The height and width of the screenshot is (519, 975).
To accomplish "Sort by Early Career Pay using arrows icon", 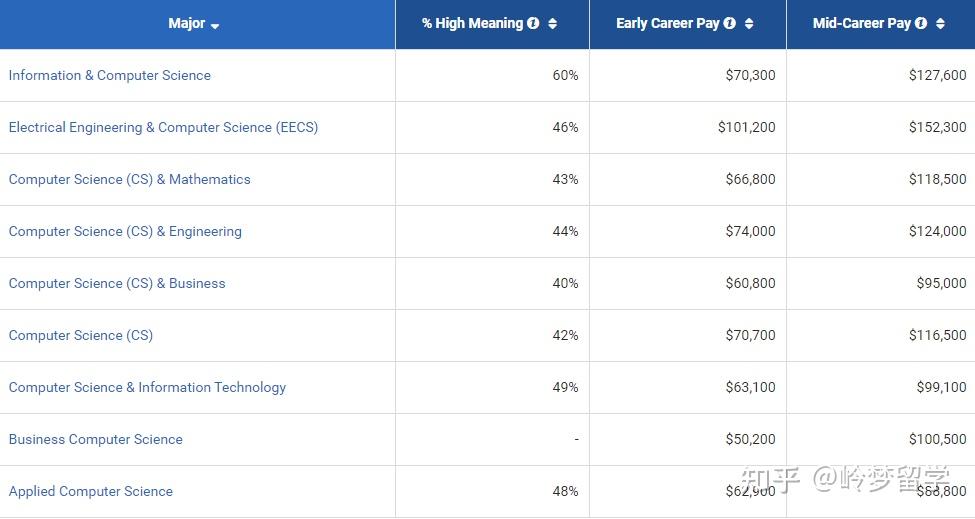I will tap(749, 23).
